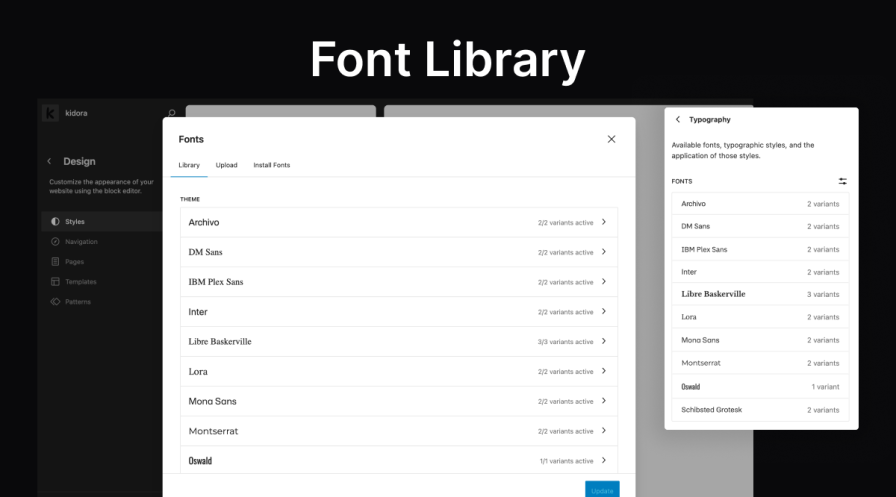896x497 pixels.
Task: Go back from the Typography panel
Action: (678, 119)
